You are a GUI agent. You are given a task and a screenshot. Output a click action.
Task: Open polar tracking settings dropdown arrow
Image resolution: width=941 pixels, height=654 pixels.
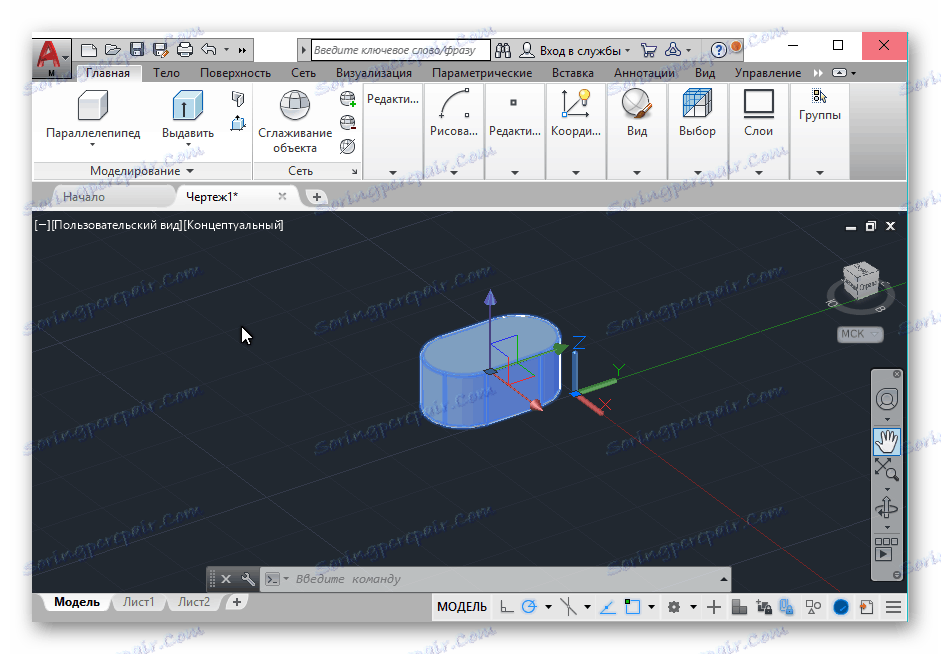pos(548,607)
